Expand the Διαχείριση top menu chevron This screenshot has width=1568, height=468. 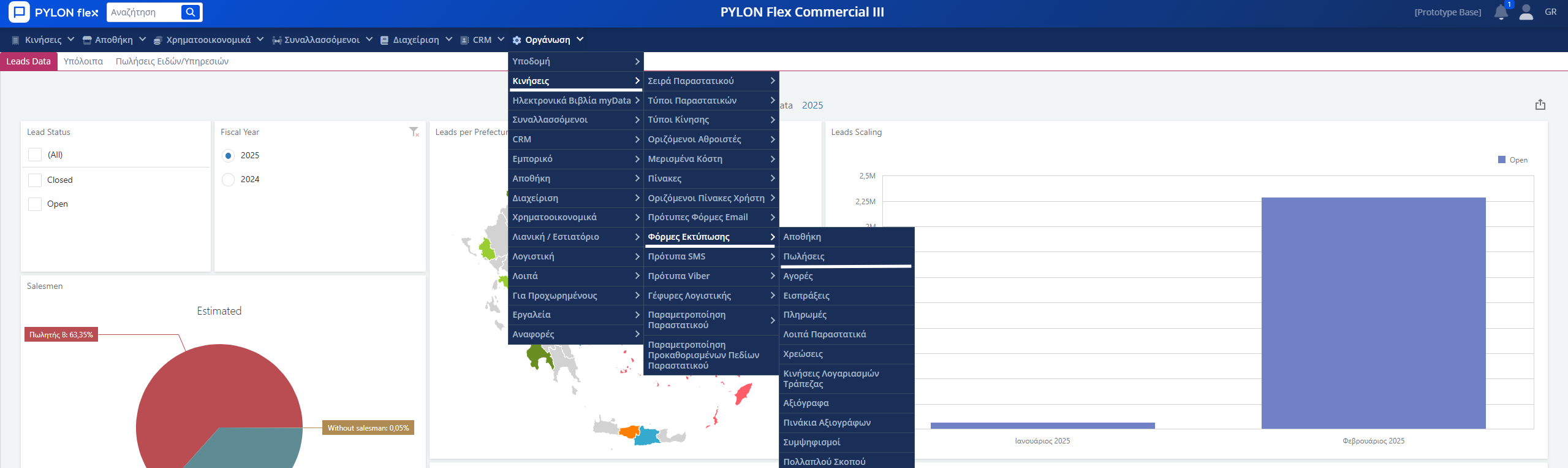[x=449, y=39]
